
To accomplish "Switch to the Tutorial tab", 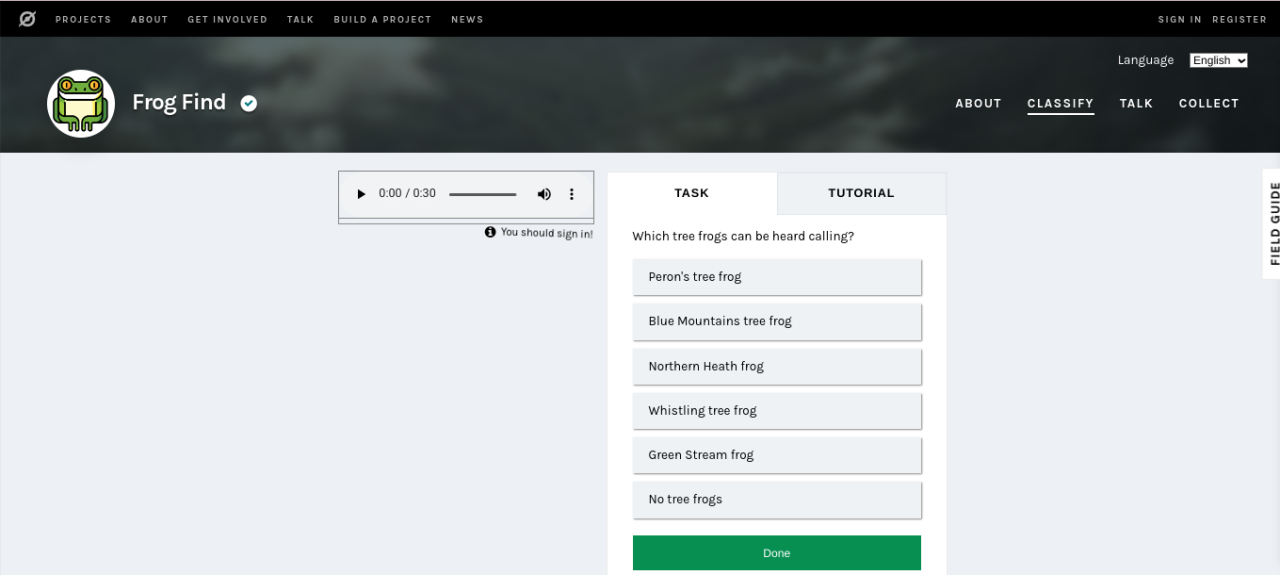I will tap(861, 193).
